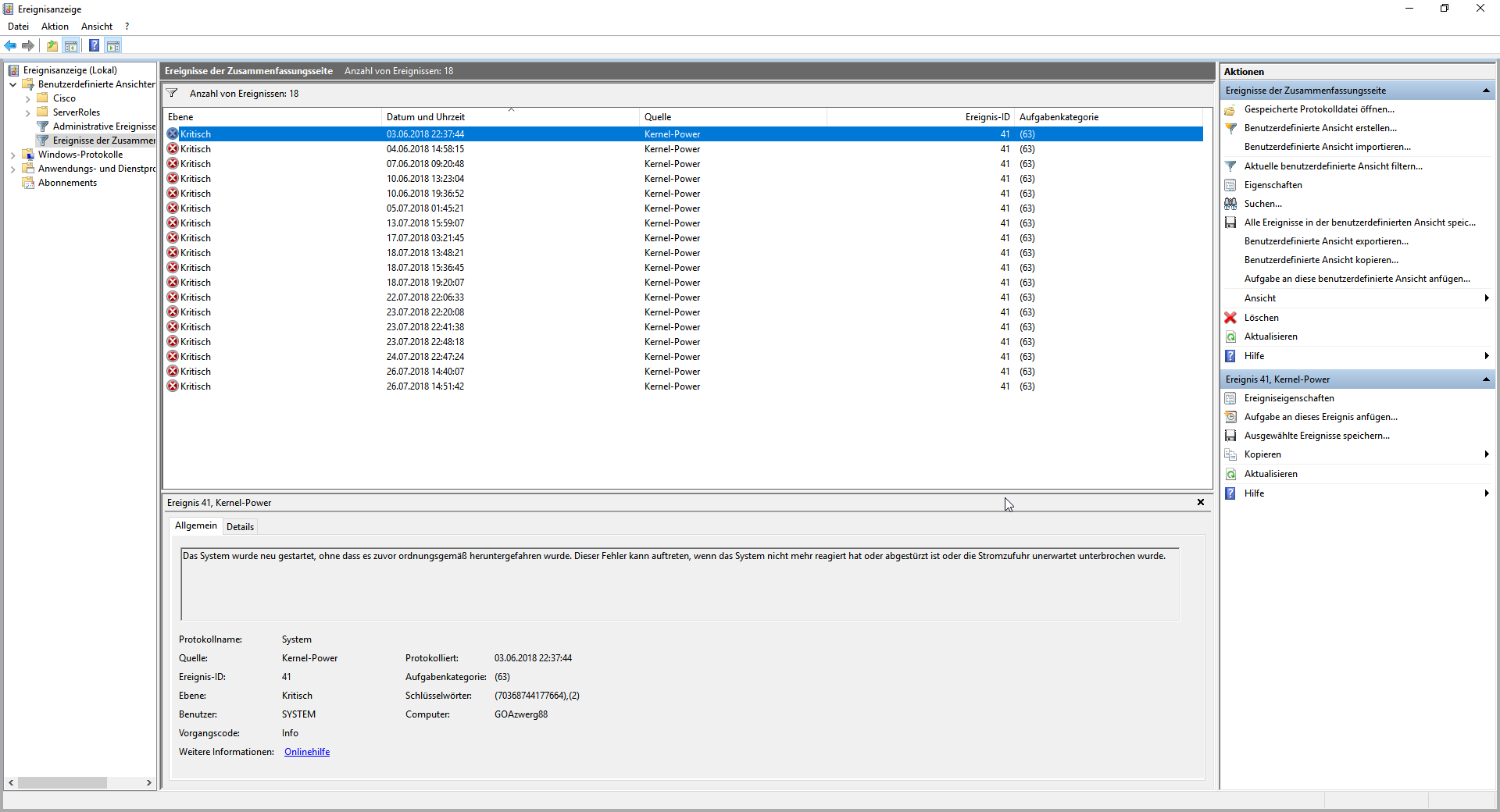Click save icon for 'Alle Ereignisse … speichern'
1500x812 pixels.
point(1230,223)
